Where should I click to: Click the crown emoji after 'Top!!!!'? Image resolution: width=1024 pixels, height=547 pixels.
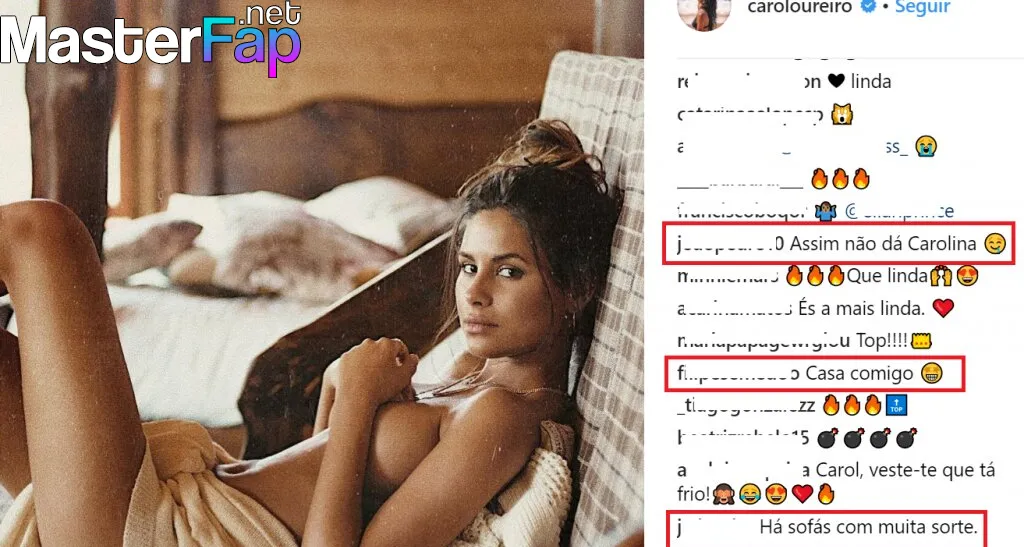point(921,340)
